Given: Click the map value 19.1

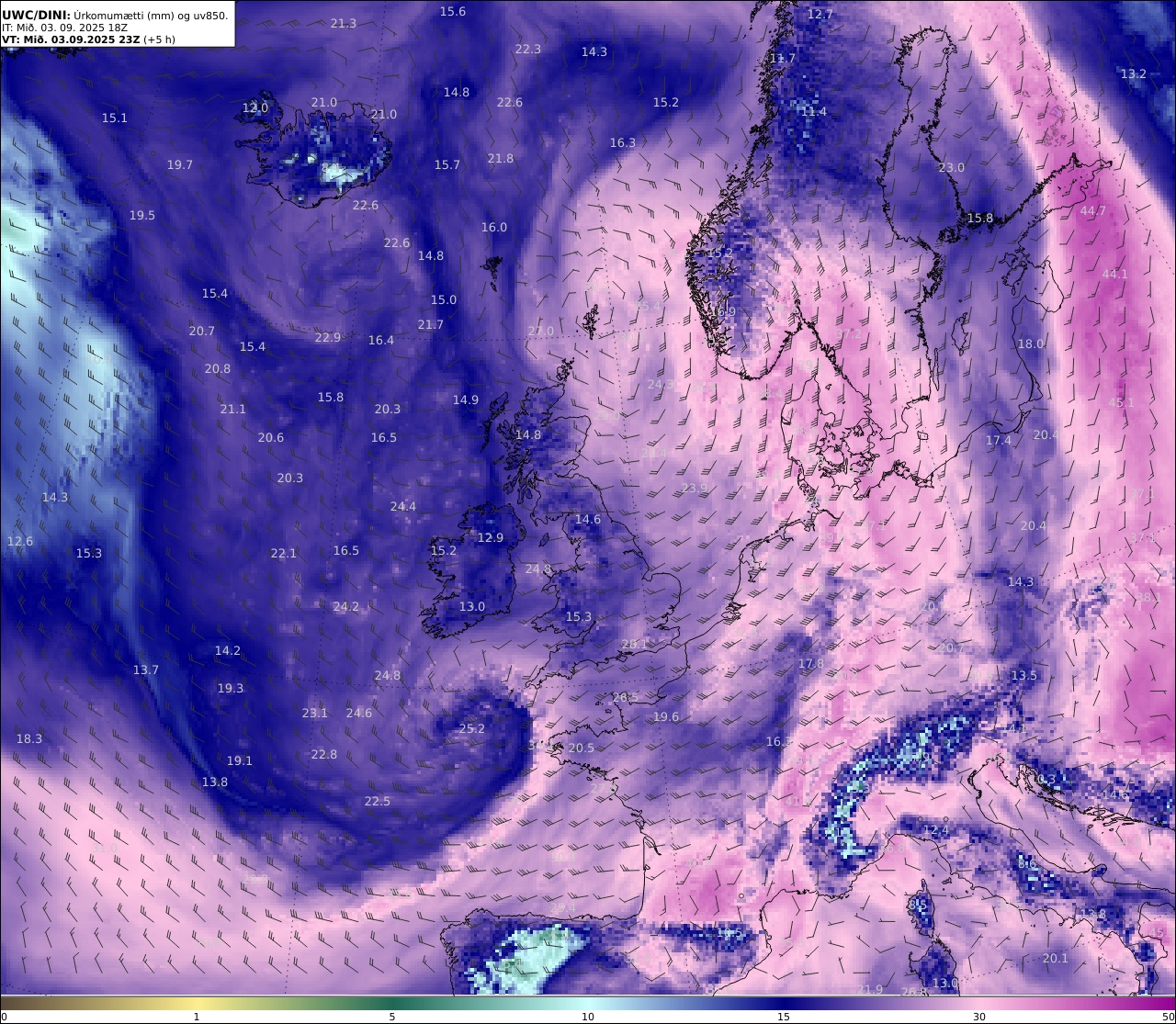Looking at the screenshot, I should click(240, 760).
